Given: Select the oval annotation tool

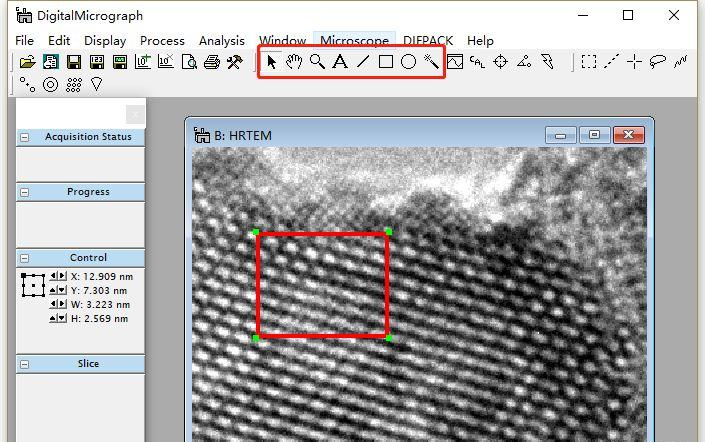Looking at the screenshot, I should coord(409,62).
